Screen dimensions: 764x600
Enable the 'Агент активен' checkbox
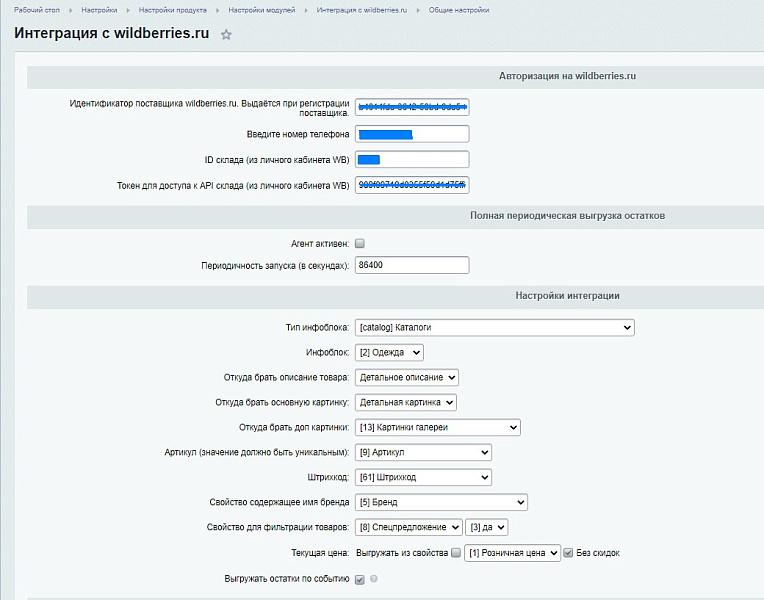tap(360, 243)
